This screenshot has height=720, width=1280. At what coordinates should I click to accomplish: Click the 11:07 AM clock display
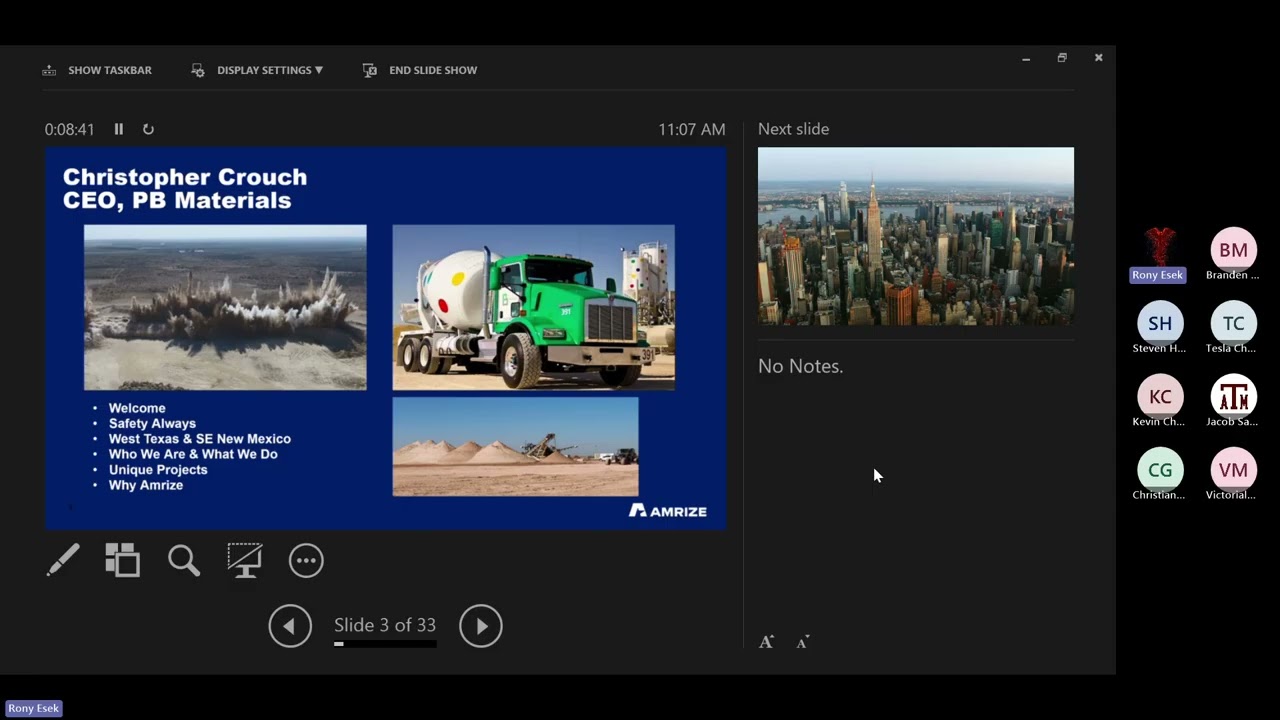[x=692, y=129]
